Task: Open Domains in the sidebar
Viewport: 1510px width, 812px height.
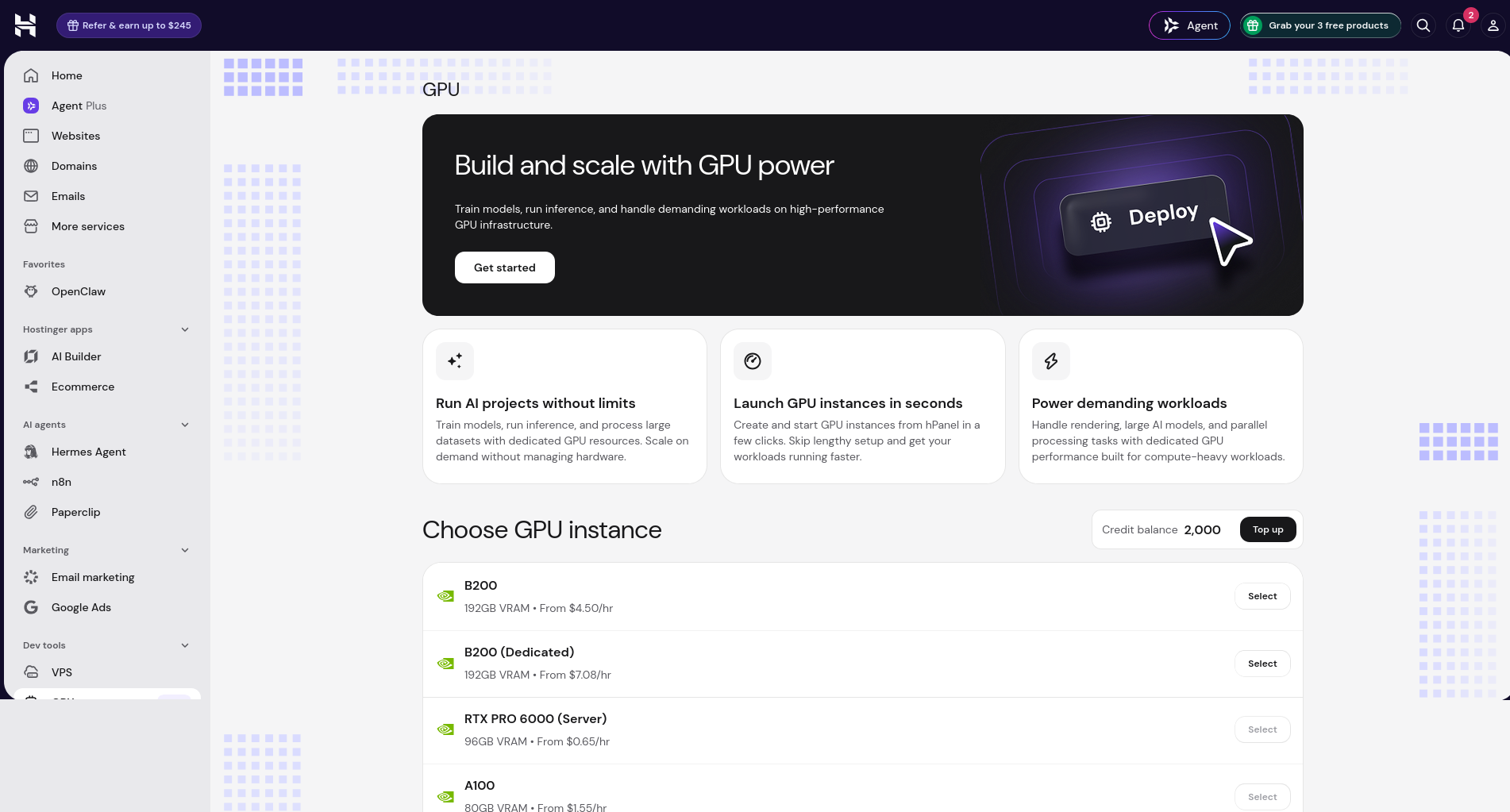Action: click(x=107, y=166)
